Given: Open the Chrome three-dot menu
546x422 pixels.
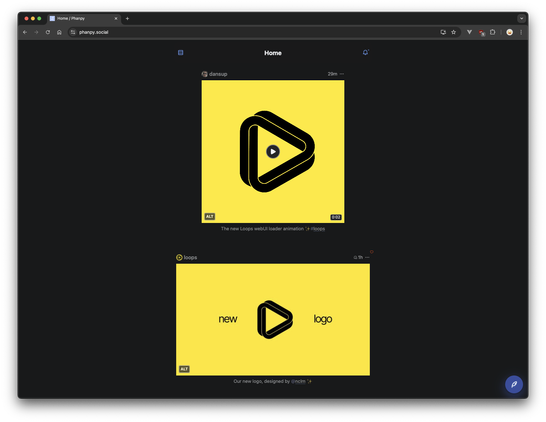Looking at the screenshot, I should pyautogui.click(x=521, y=32).
